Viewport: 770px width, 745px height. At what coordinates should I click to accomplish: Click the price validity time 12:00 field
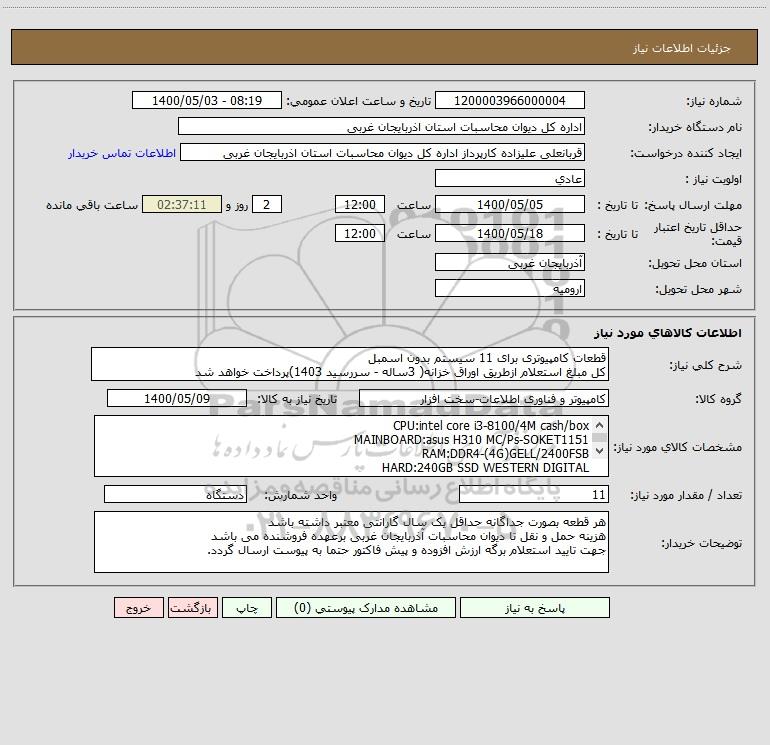tap(359, 234)
